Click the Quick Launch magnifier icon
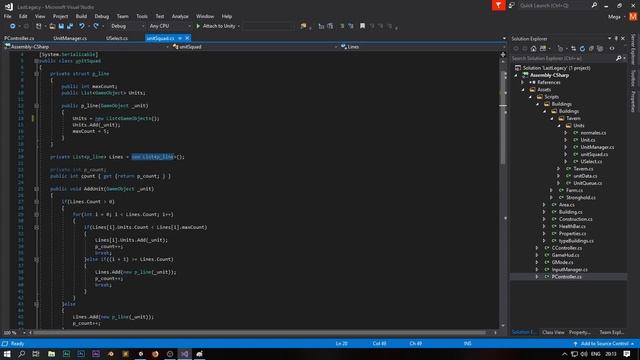The image size is (640, 360). 594,5
